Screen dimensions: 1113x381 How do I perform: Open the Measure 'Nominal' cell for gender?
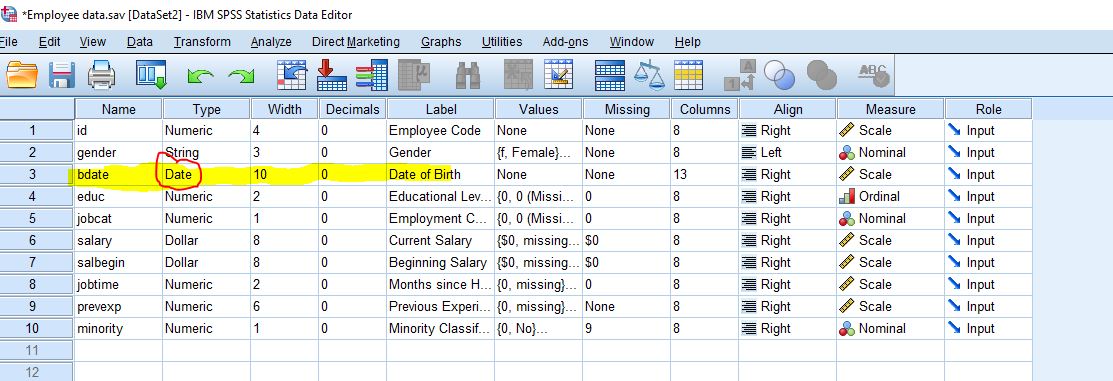click(890, 153)
